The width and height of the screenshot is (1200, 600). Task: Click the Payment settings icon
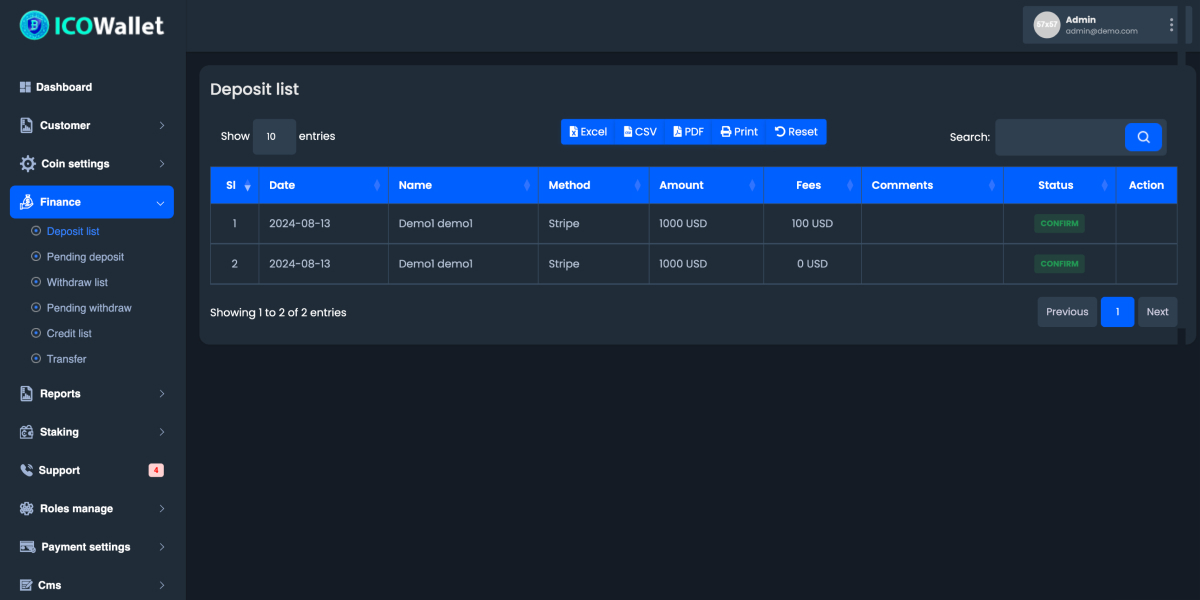tap(26, 546)
